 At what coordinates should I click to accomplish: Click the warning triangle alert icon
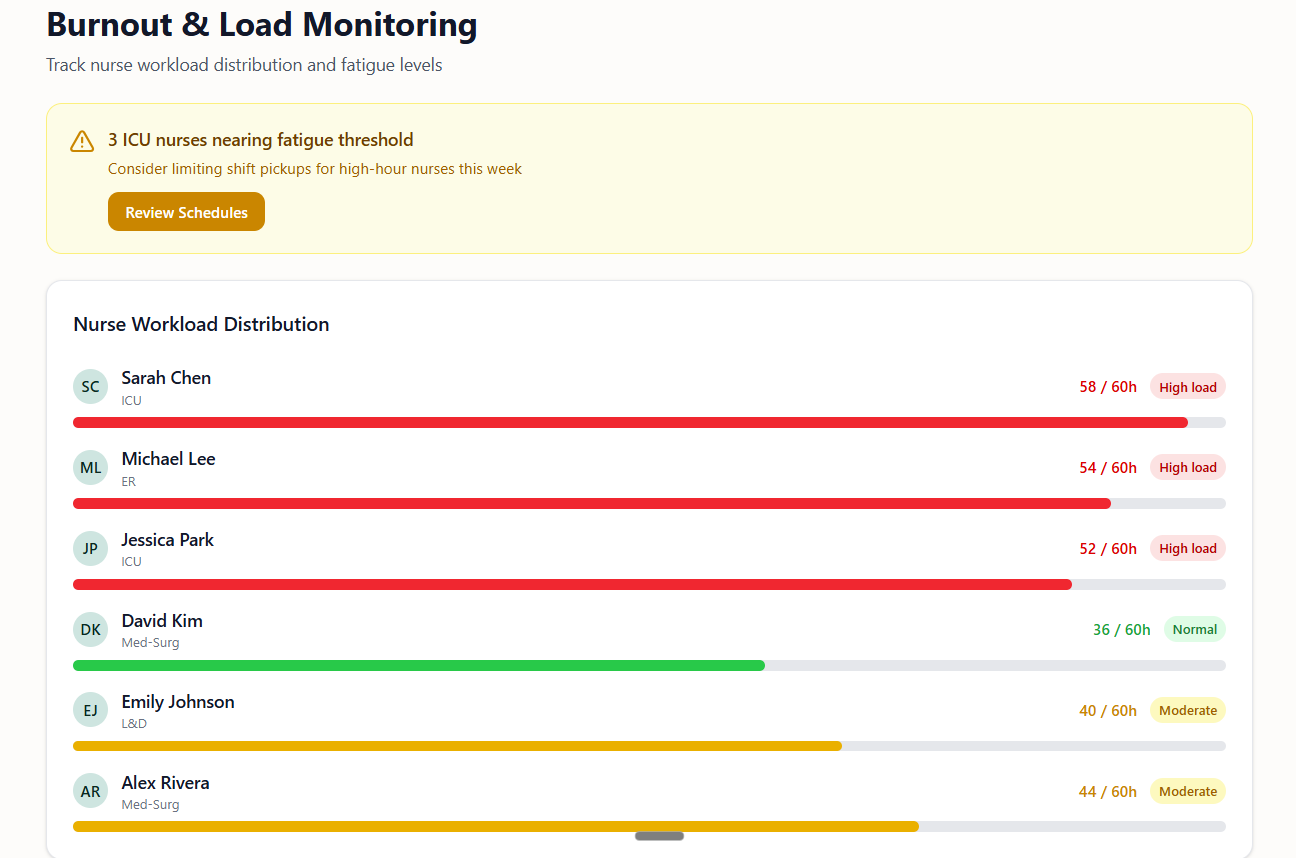tap(82, 141)
